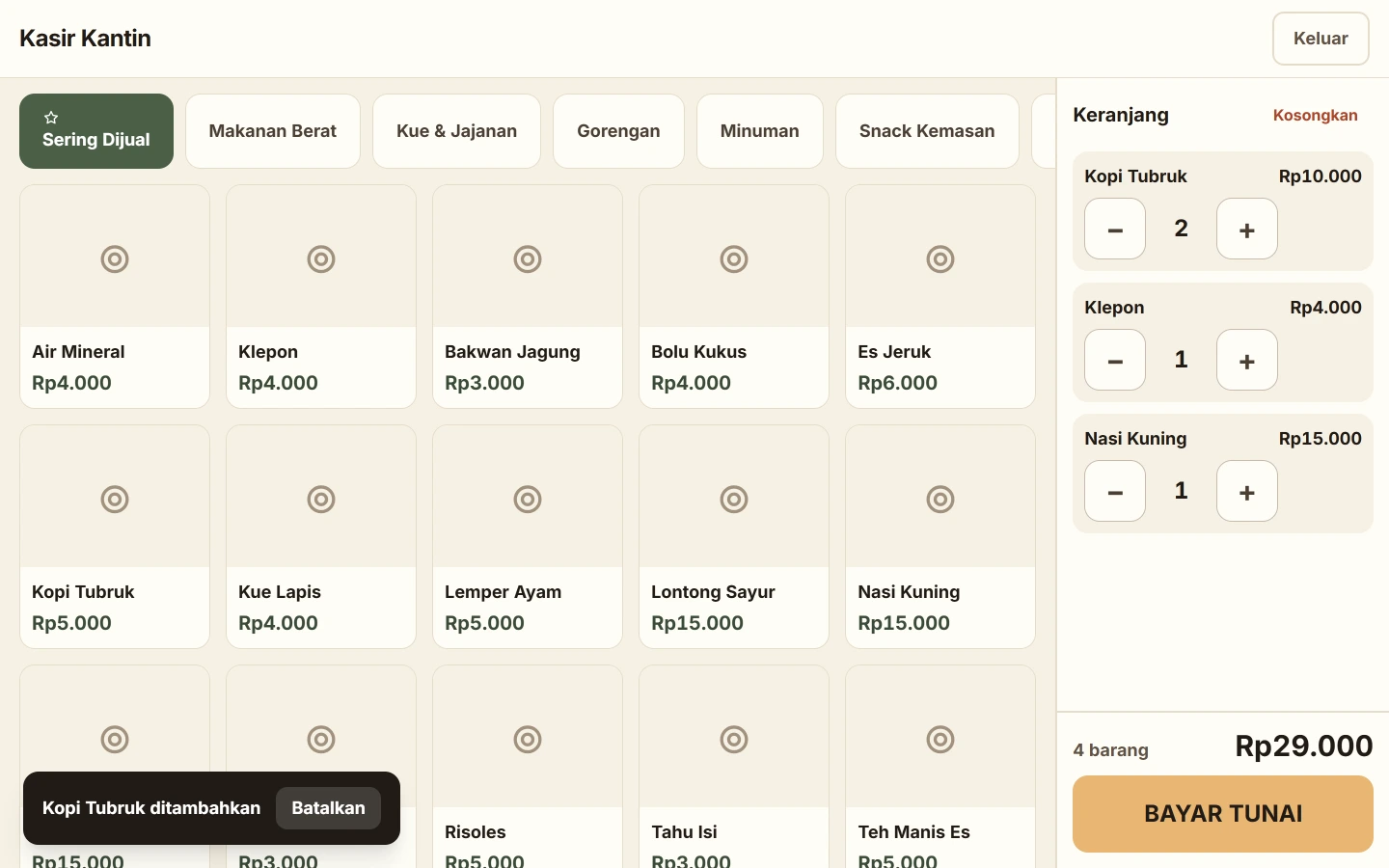This screenshot has width=1389, height=868.
Task: Click Air Mineral price Rp4.000
Action: pos(71,383)
